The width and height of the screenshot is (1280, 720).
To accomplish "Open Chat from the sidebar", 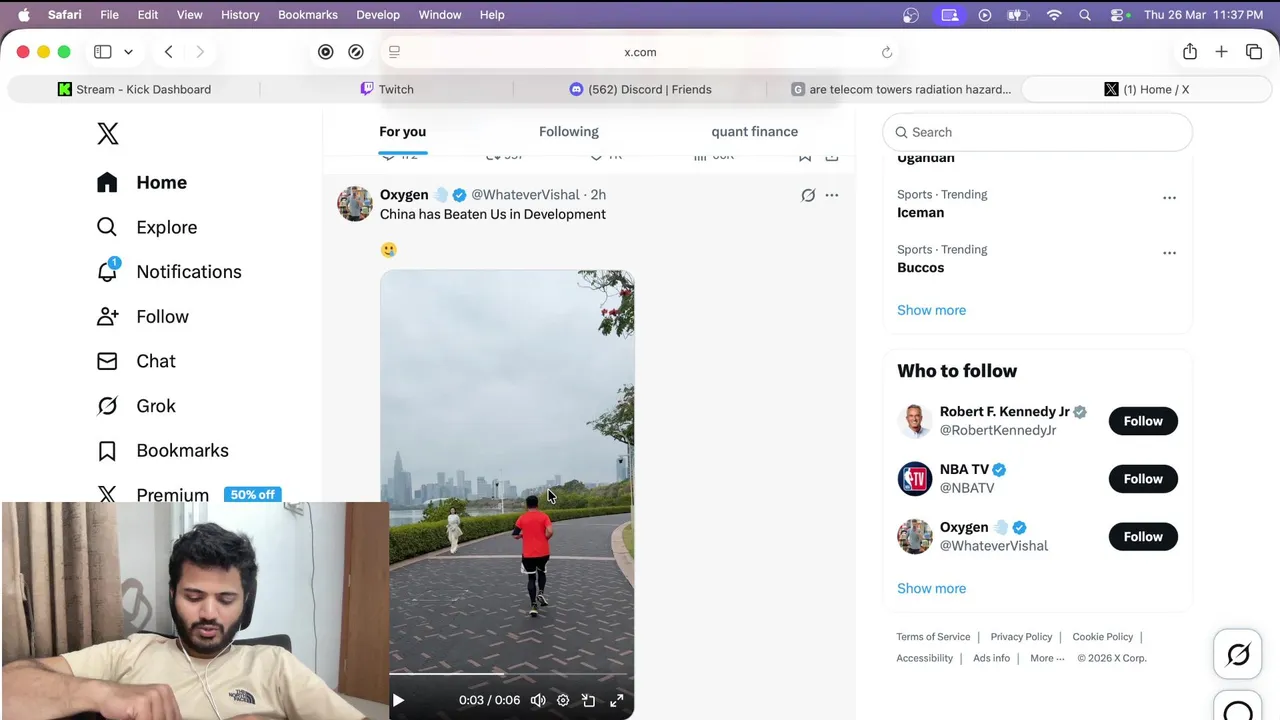I will pyautogui.click(x=136, y=361).
